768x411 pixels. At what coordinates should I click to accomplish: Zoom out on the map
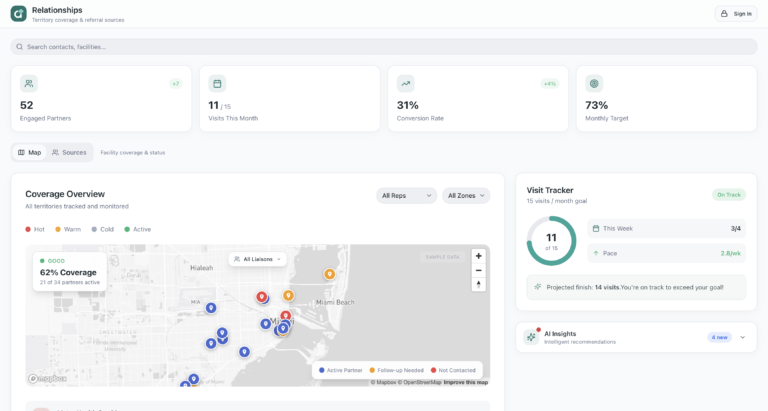tap(479, 270)
